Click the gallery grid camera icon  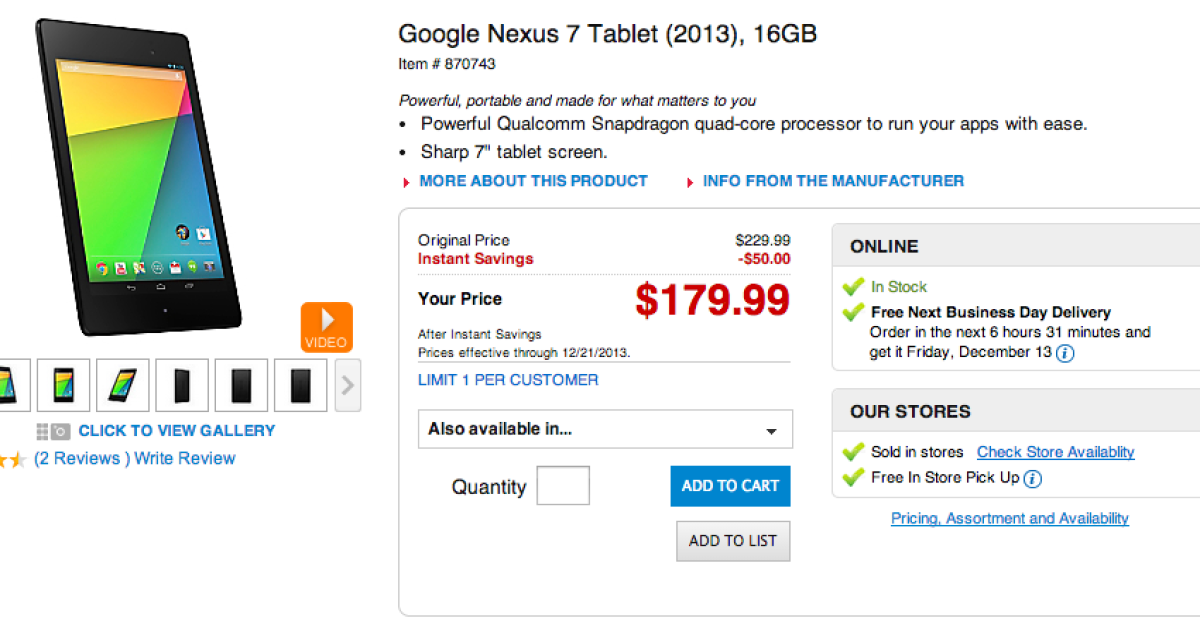tap(53, 431)
